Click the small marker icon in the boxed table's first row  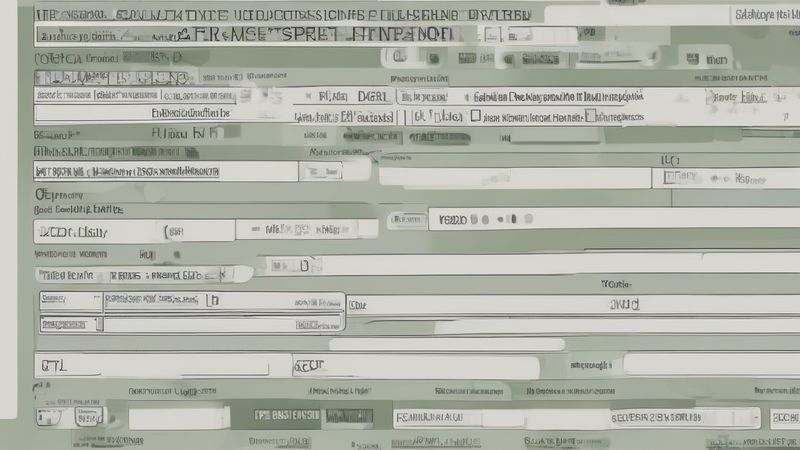click(212, 300)
